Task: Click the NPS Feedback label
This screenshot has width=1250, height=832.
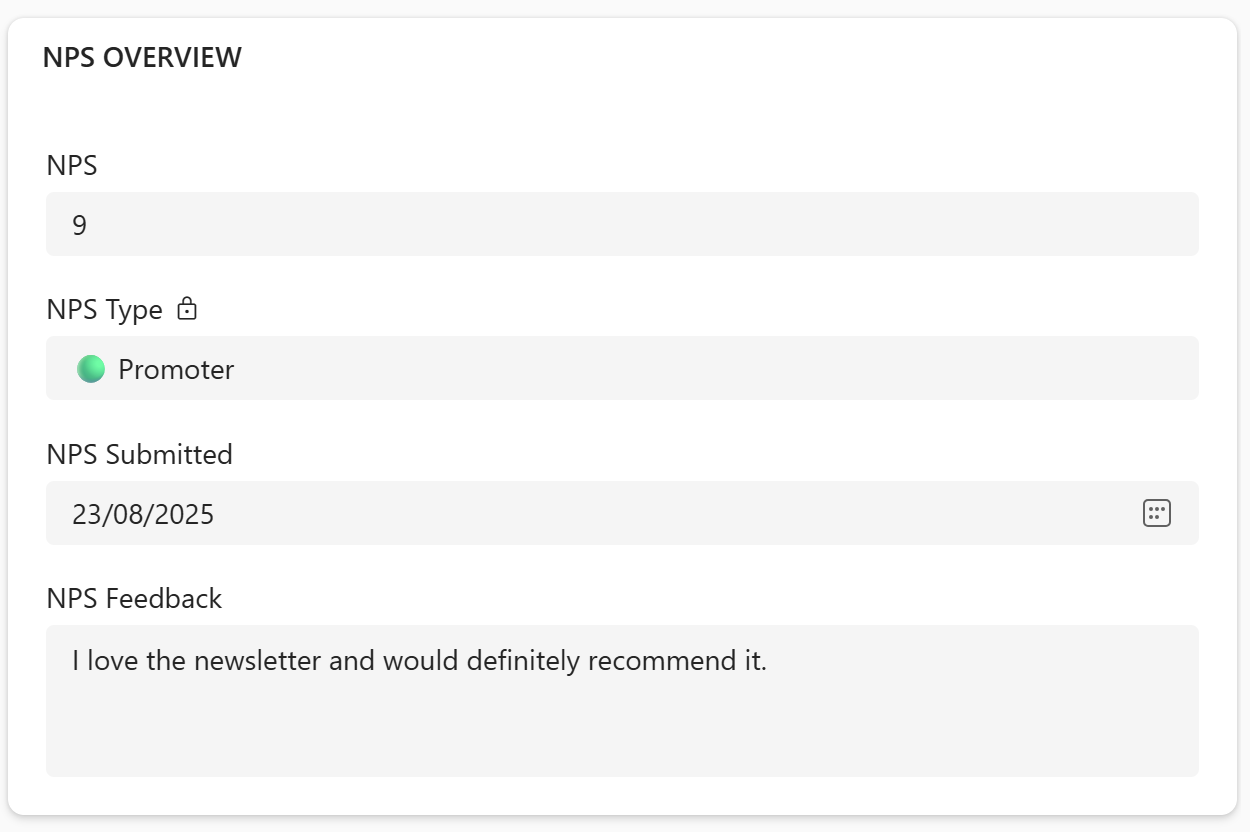Action: pos(134,598)
